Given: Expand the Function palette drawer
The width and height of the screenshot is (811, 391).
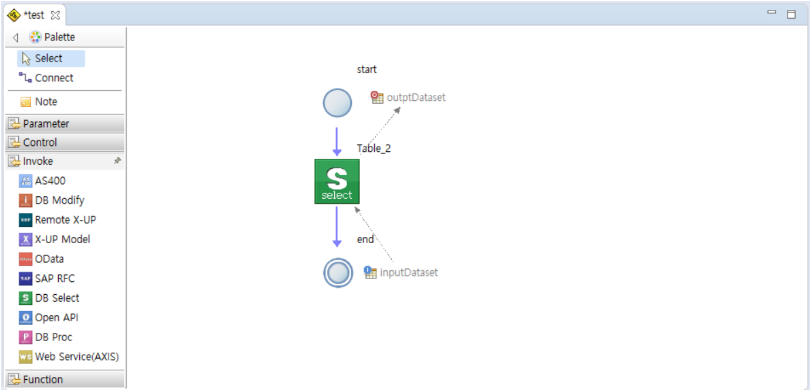Looking at the screenshot, I should [65, 379].
